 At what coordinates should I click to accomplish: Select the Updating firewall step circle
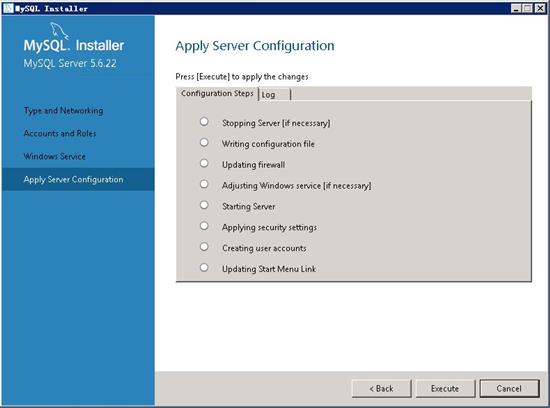click(x=204, y=163)
